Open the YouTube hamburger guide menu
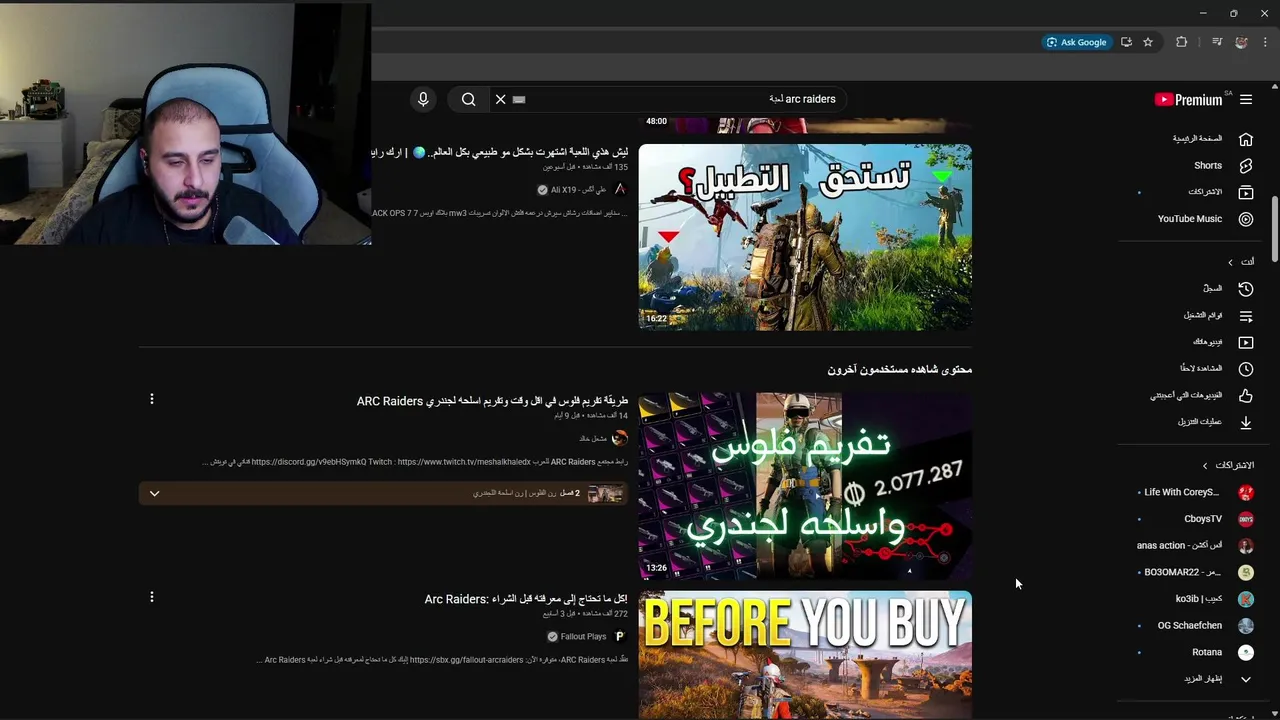The image size is (1280, 720). [x=1246, y=99]
